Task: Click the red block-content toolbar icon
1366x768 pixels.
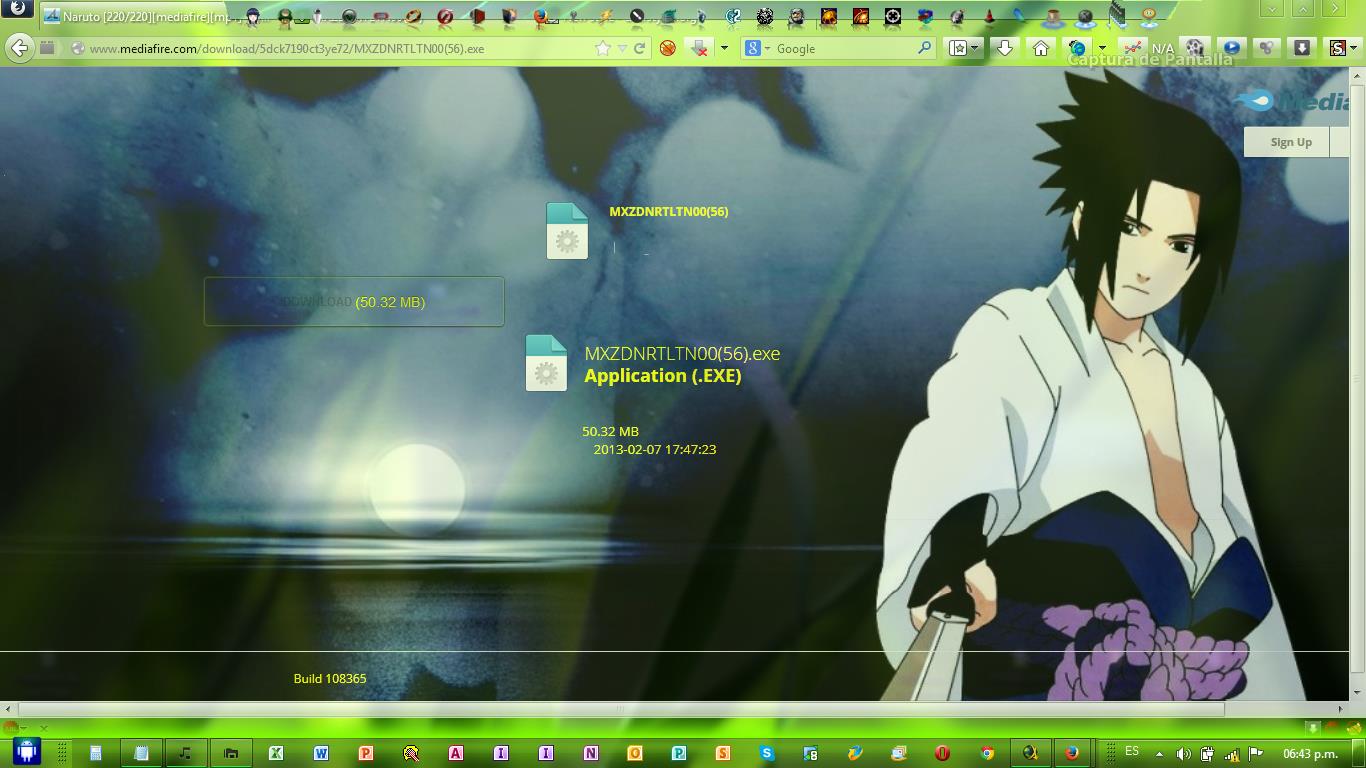Action: (667, 47)
